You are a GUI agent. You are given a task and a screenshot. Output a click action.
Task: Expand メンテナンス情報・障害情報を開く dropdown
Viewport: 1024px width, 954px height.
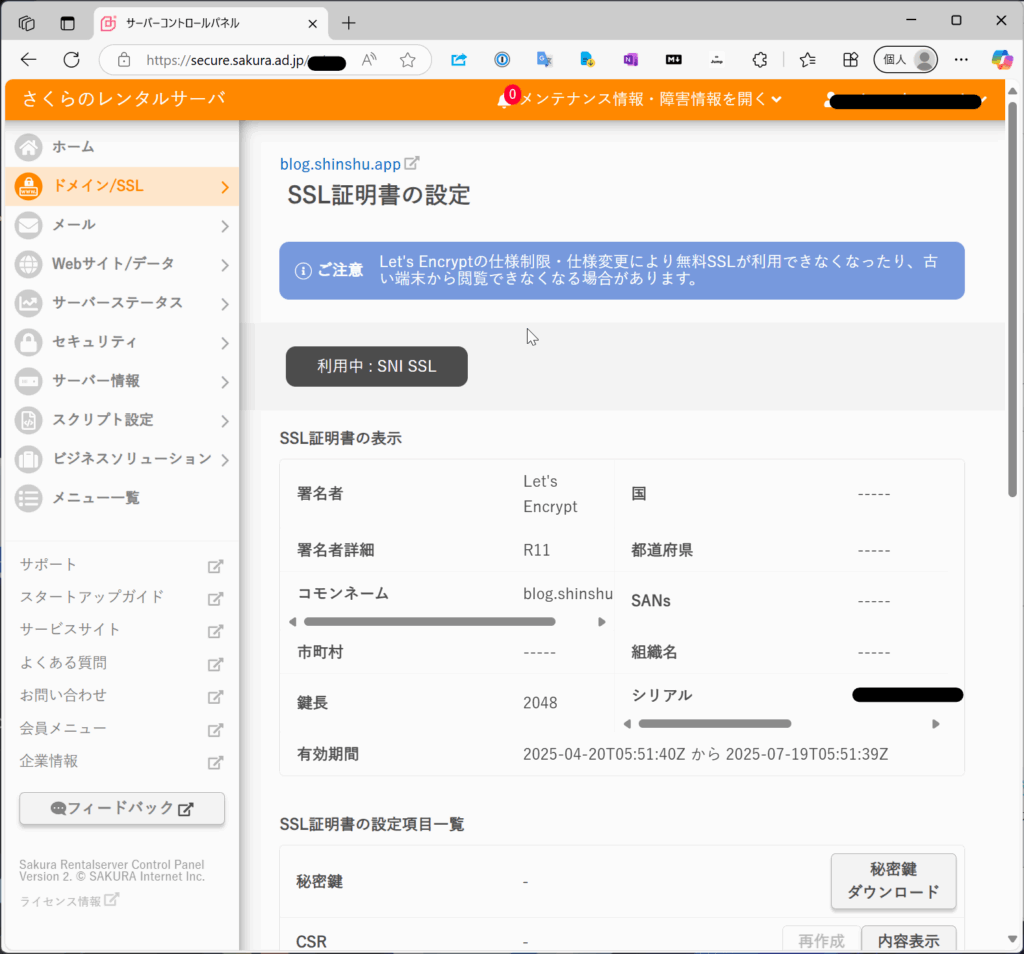640,99
